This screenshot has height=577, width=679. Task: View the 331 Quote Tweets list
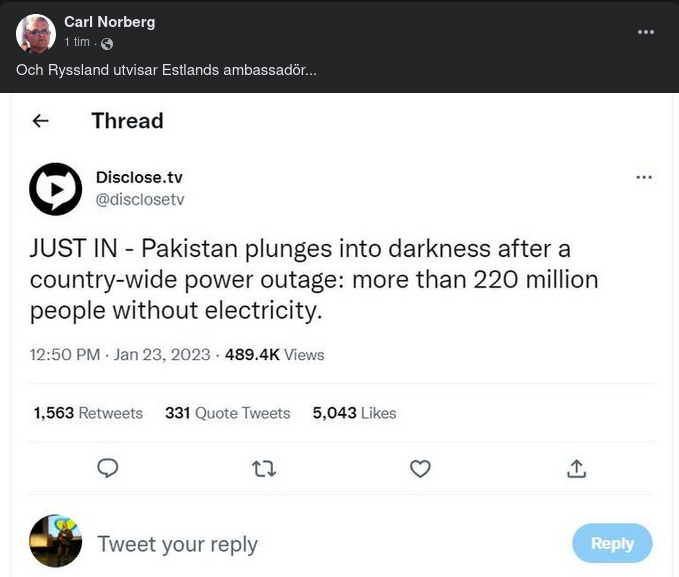coord(227,413)
